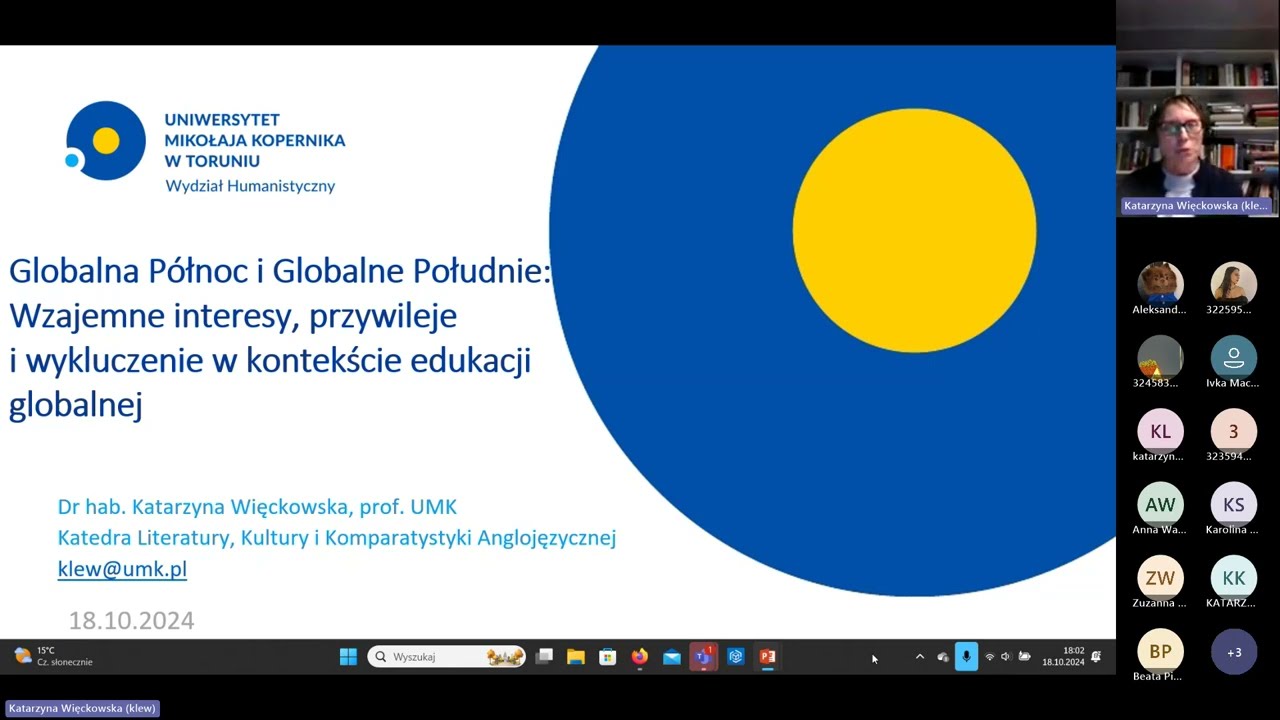The height and width of the screenshot is (720, 1280).
Task: Open the clock showing 18:02 18.10.2024
Action: point(1063,657)
